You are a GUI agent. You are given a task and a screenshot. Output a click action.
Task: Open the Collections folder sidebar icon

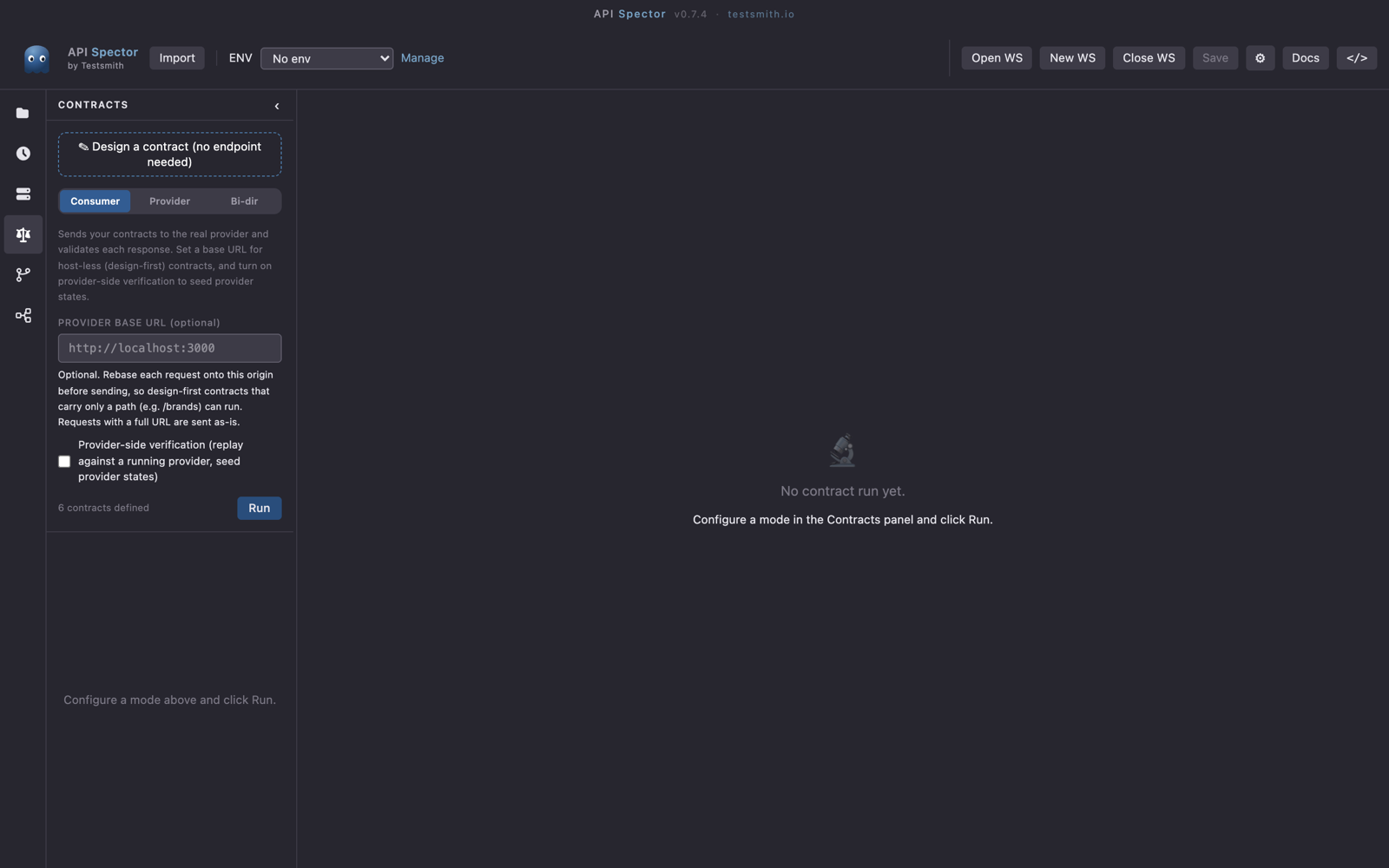(x=23, y=113)
